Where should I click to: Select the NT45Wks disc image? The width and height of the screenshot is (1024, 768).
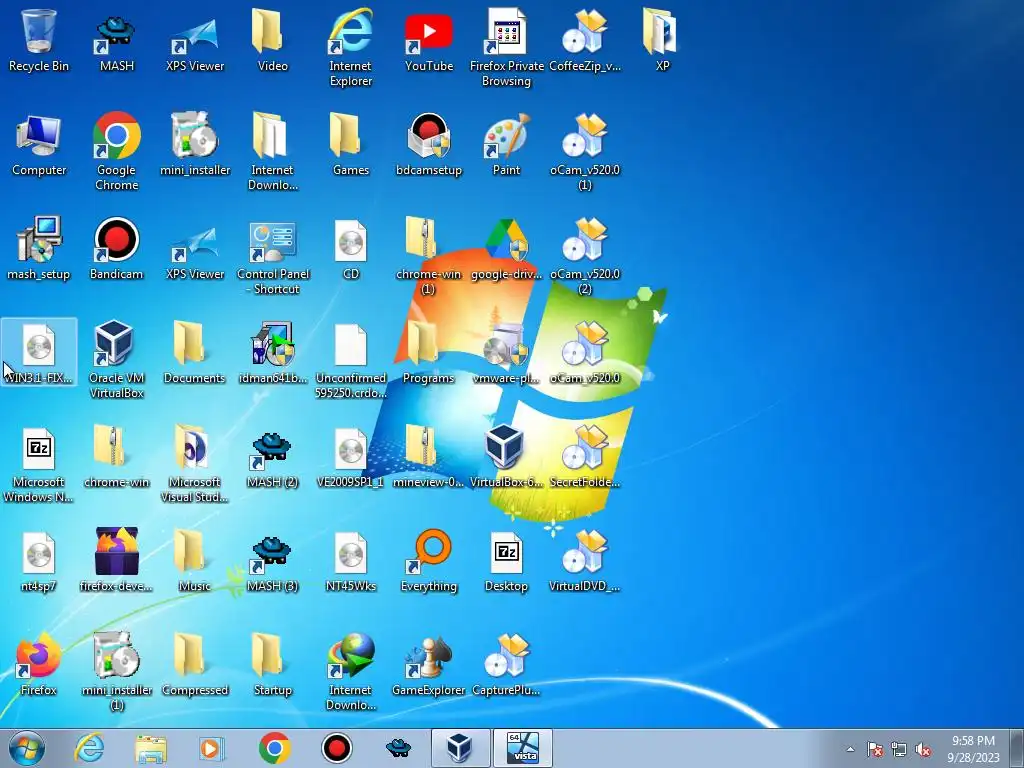(351, 560)
